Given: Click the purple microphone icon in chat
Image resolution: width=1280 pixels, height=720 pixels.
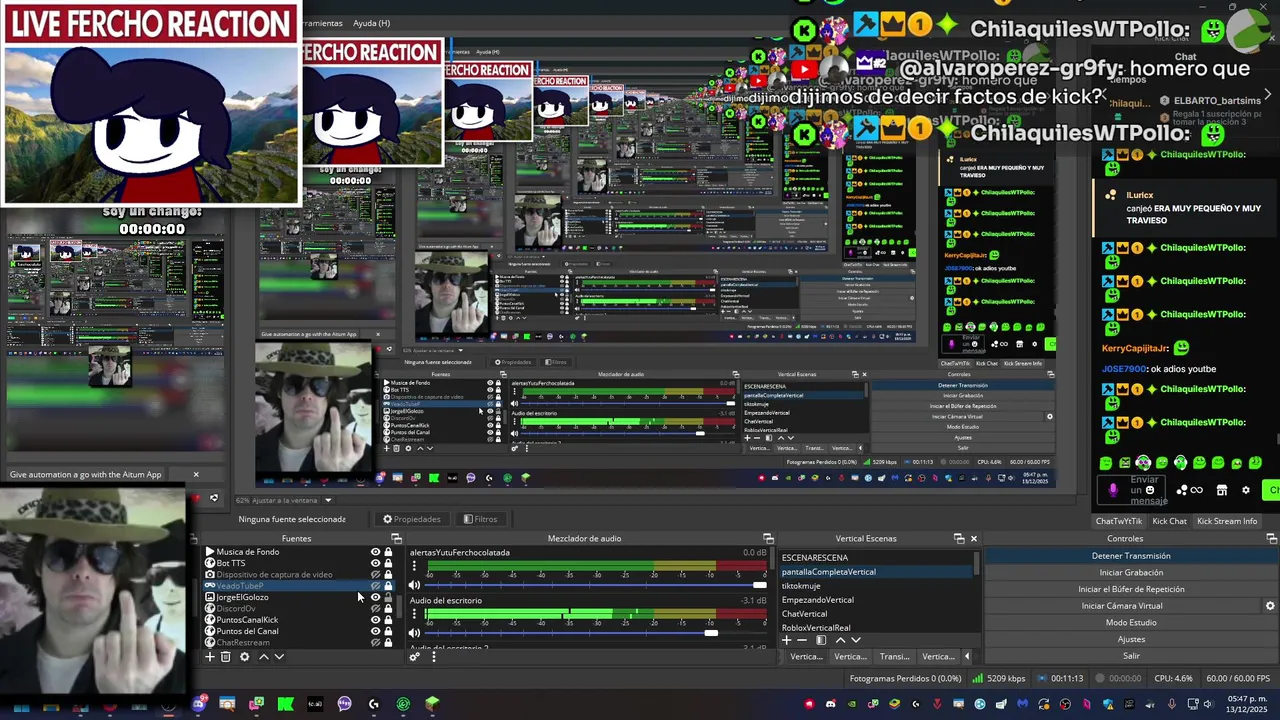Looking at the screenshot, I should pos(1112,490).
